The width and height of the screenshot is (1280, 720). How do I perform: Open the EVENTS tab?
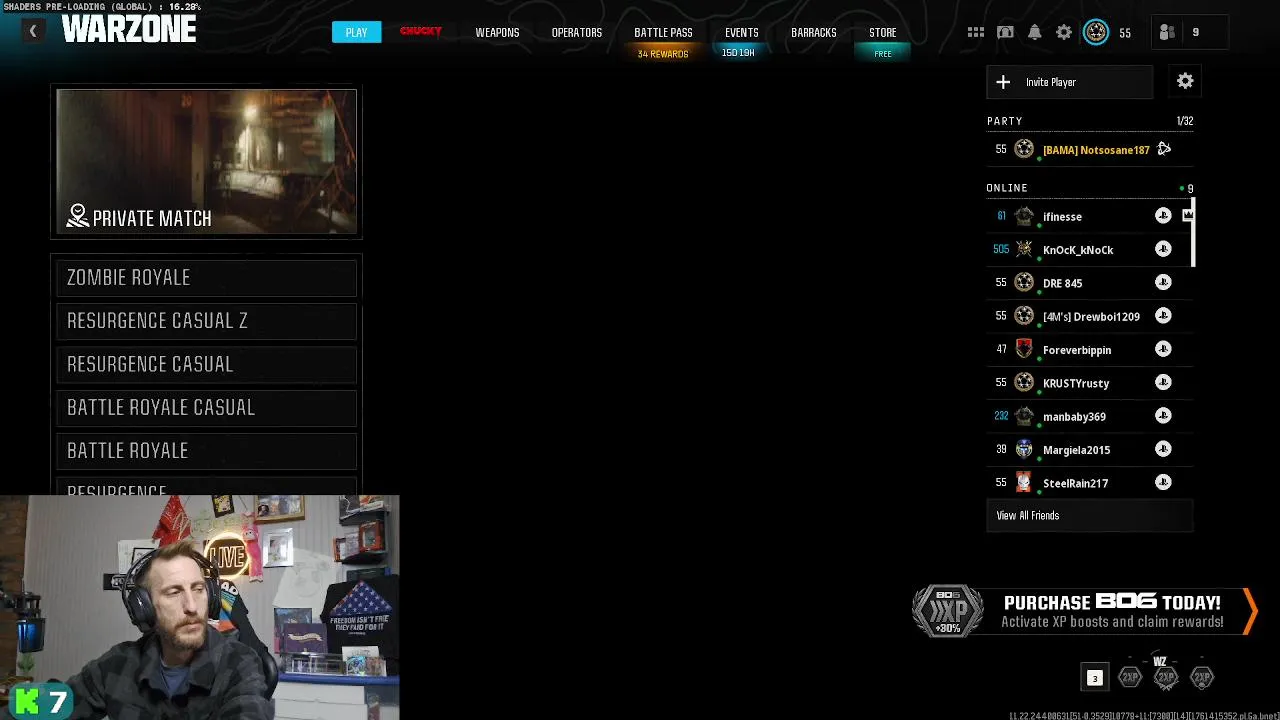[x=742, y=32]
